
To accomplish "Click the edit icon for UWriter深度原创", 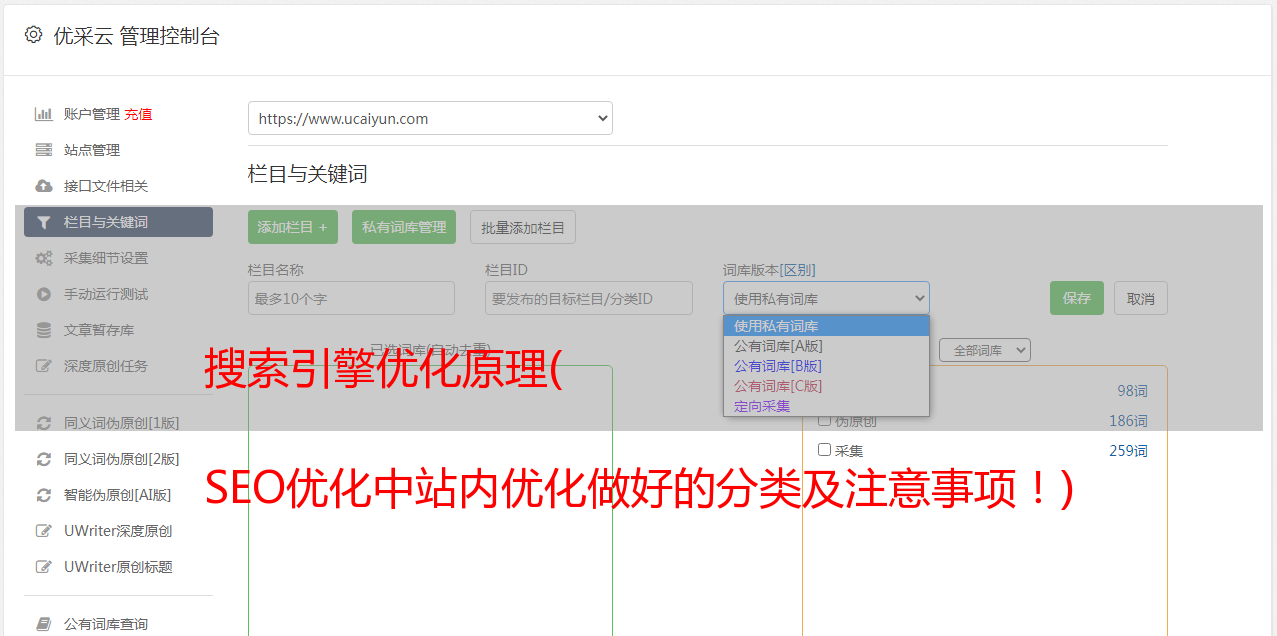I will pos(44,531).
